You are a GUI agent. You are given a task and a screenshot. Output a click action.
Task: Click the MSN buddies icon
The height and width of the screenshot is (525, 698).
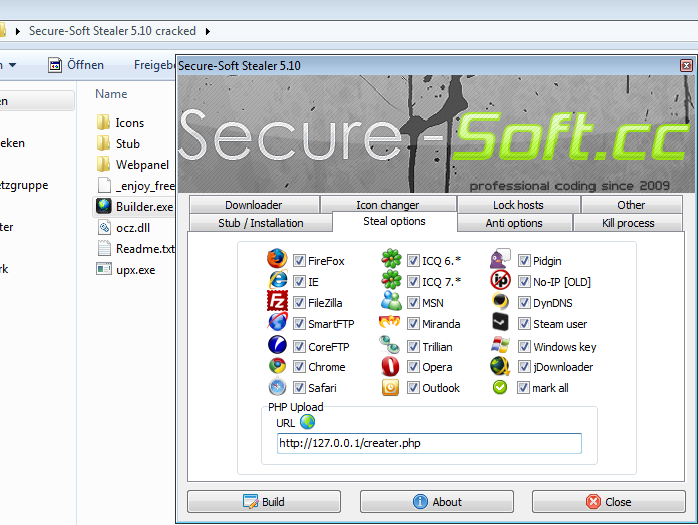click(391, 301)
